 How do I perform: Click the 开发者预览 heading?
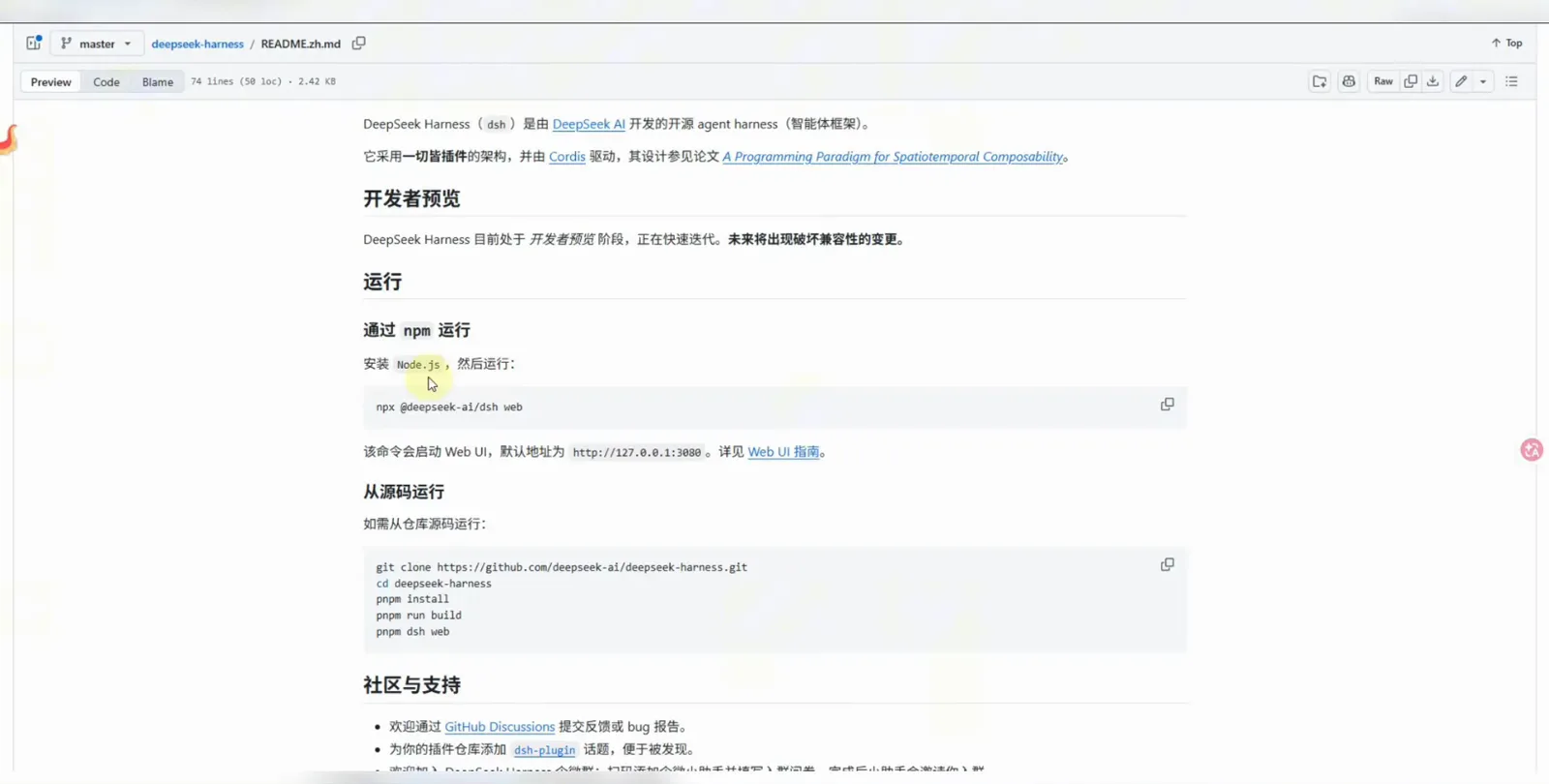tap(411, 198)
